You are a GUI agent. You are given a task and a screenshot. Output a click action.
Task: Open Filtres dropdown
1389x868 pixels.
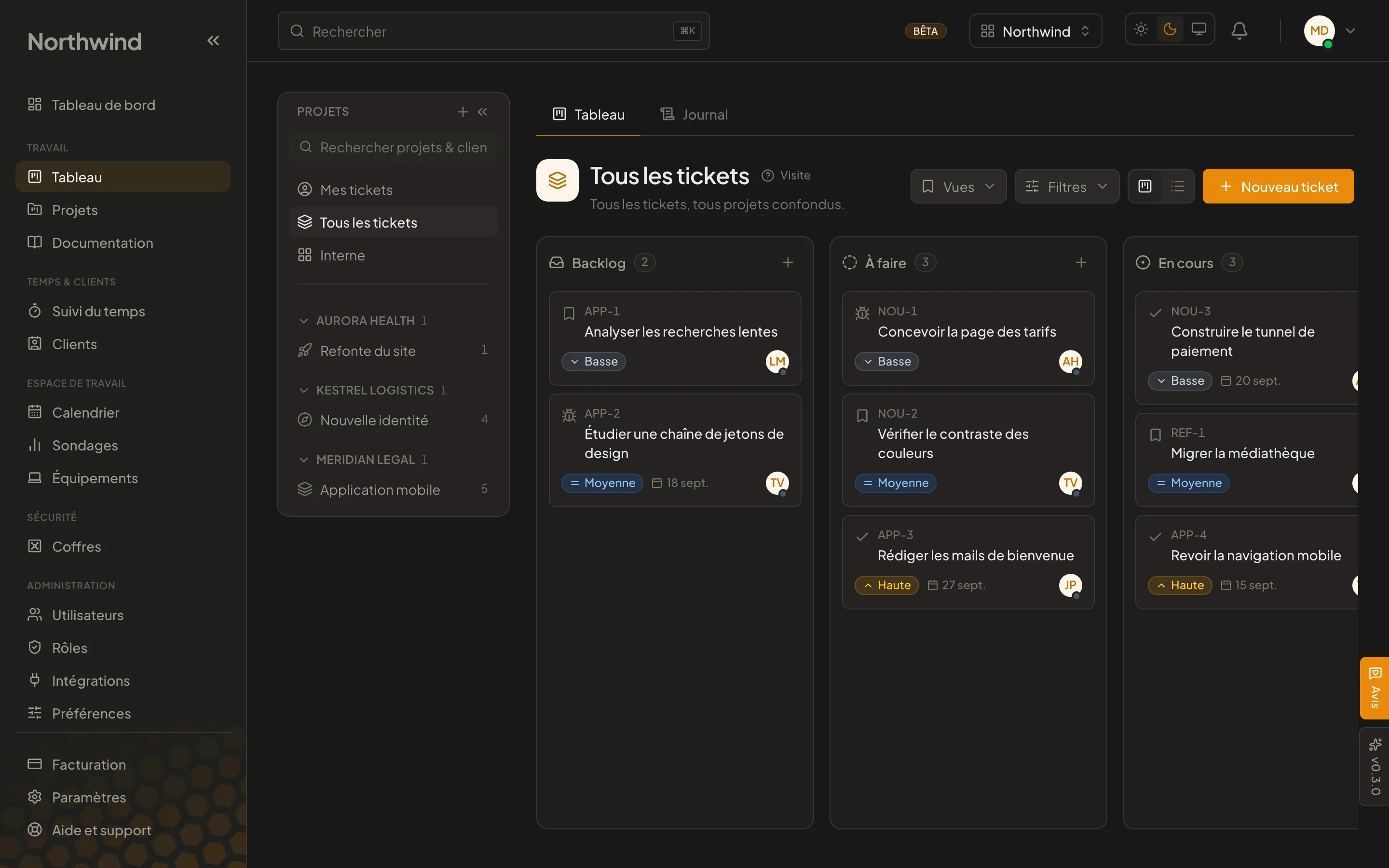point(1067,186)
